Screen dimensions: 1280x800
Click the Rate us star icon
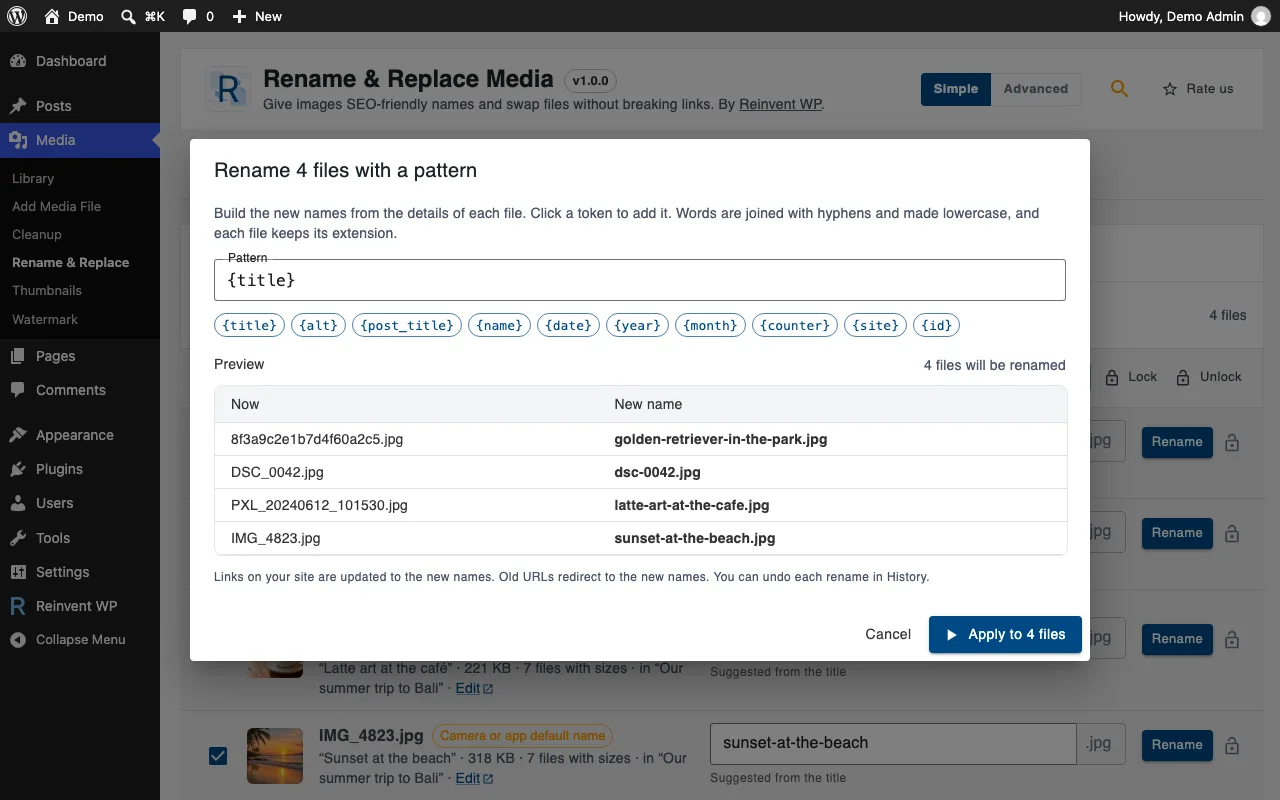1170,89
